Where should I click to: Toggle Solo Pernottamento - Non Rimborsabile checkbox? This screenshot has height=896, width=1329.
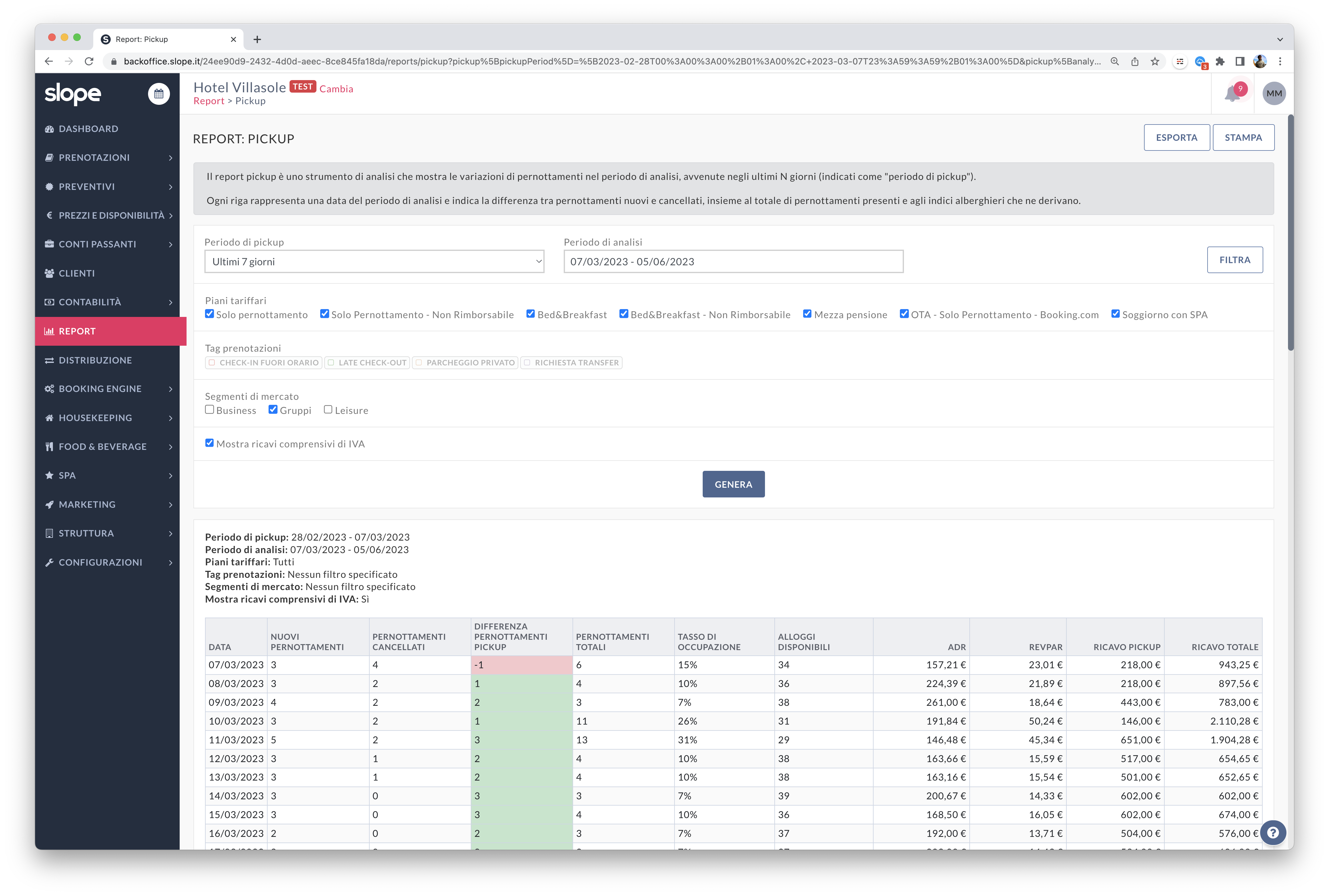tap(324, 314)
